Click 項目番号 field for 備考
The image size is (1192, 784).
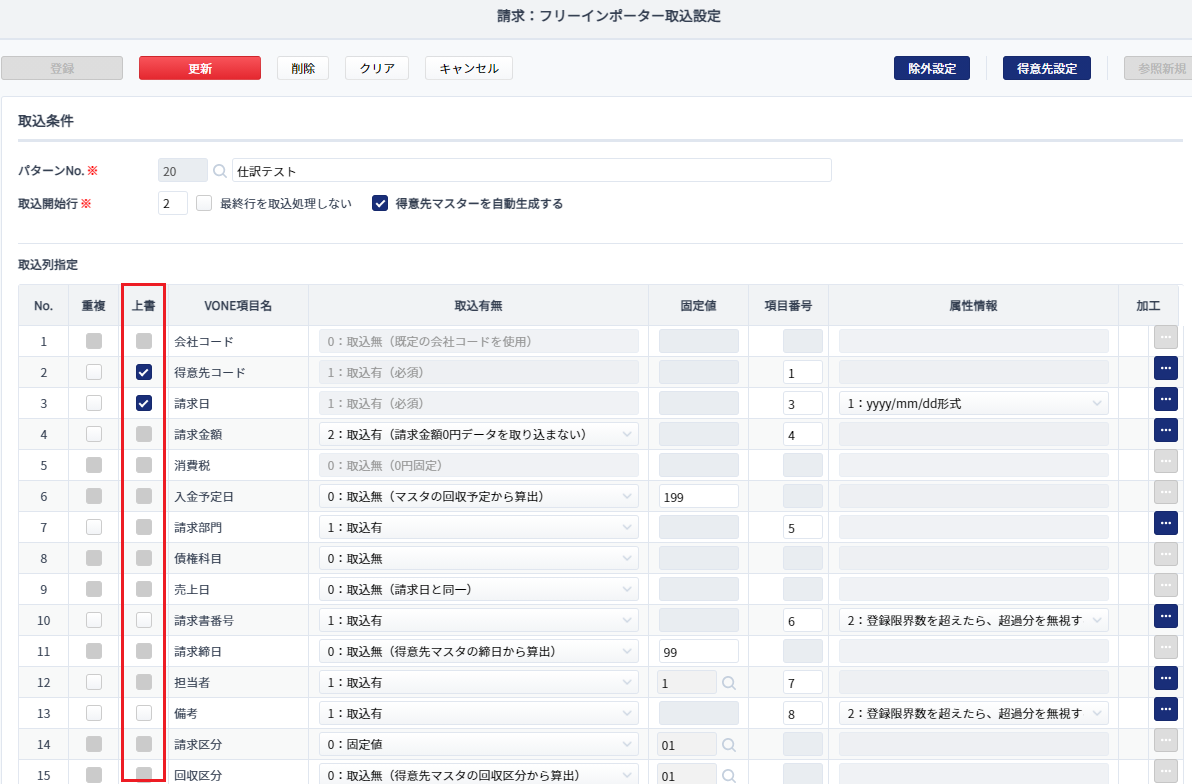point(803,714)
